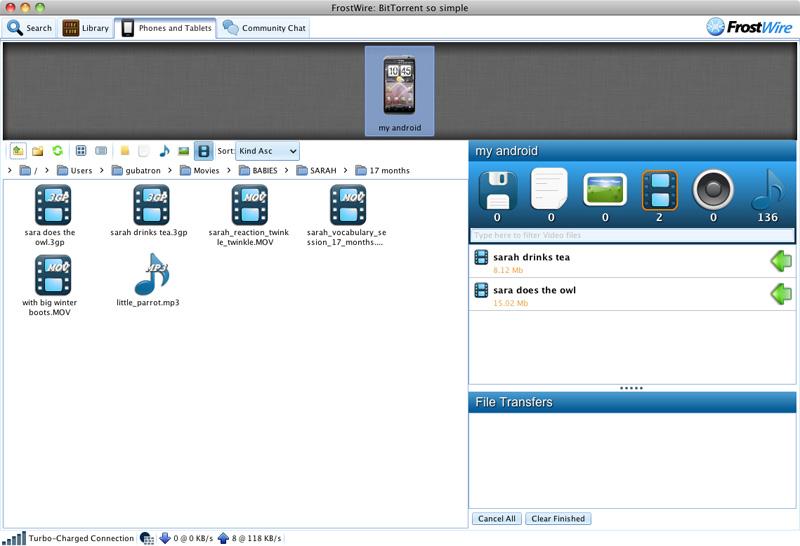Click the FrostWire logo
This screenshot has height=546, width=800.
pyautogui.click(x=749, y=27)
